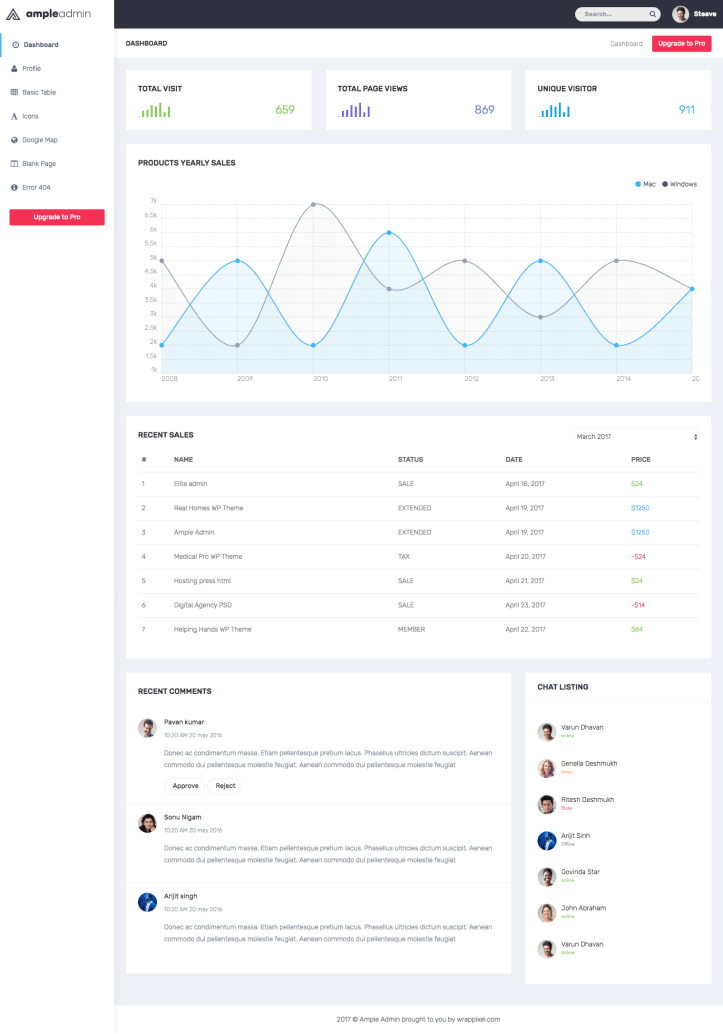Screen dimensions: 723x1034
Task: Click the Upgrade to Pro button in sidebar
Action: (57, 217)
